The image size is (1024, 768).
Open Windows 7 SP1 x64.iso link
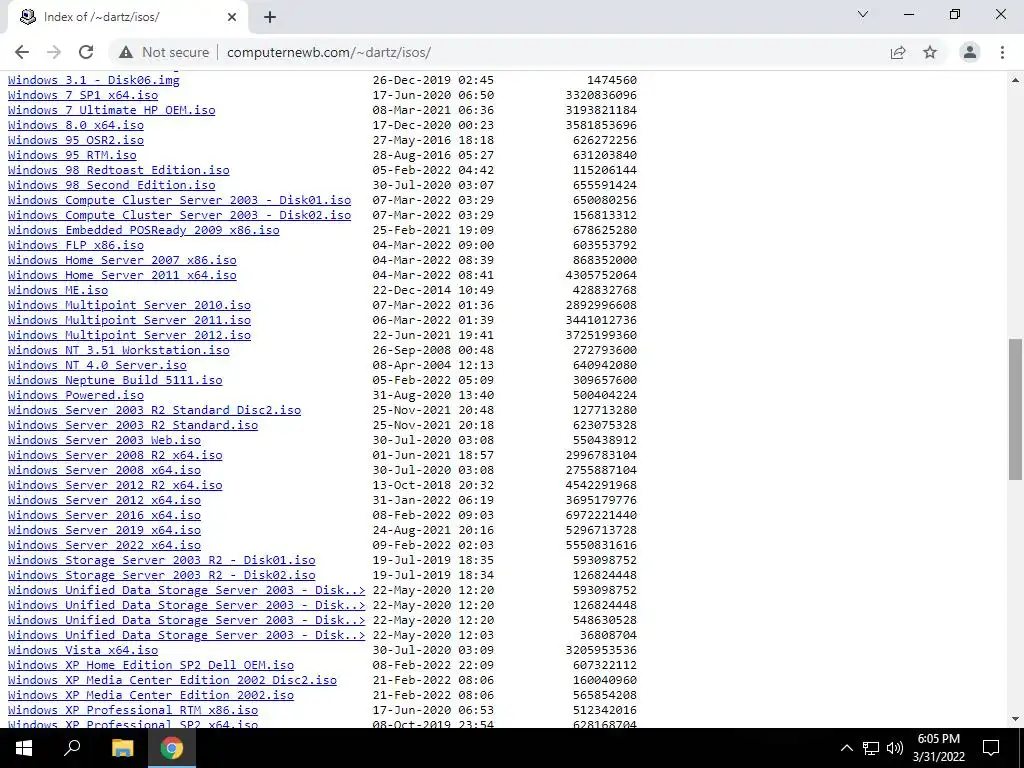tap(83, 95)
